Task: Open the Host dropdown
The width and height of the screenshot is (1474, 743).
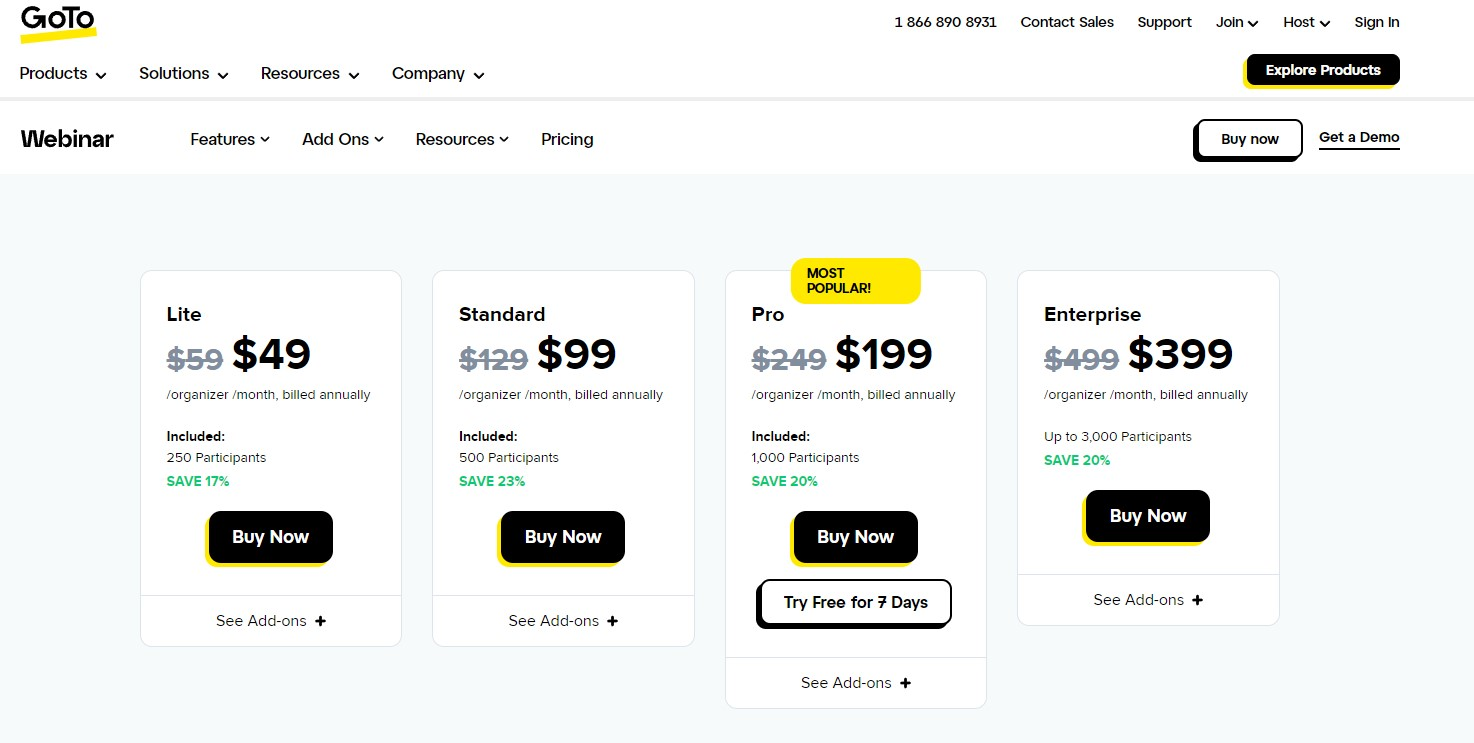Action: (x=1307, y=22)
